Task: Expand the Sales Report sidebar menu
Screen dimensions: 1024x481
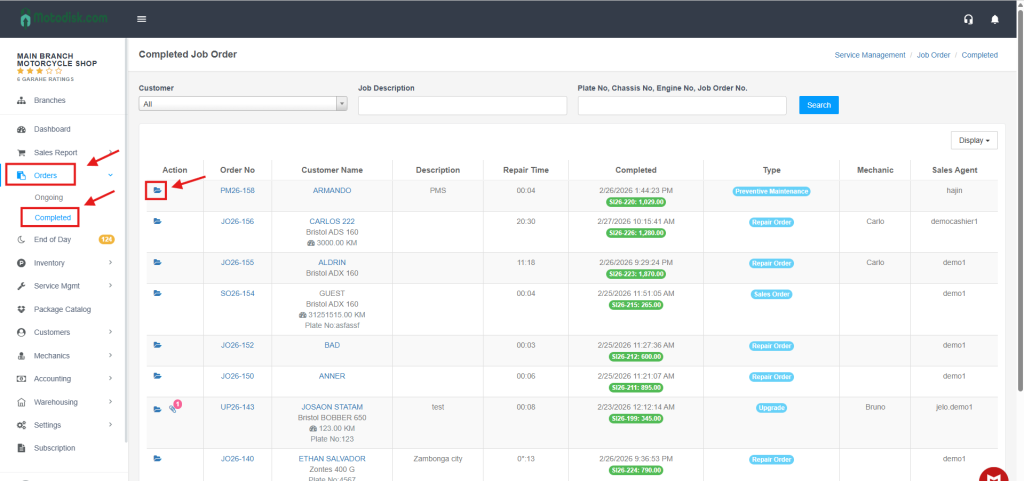Action: [x=65, y=153]
